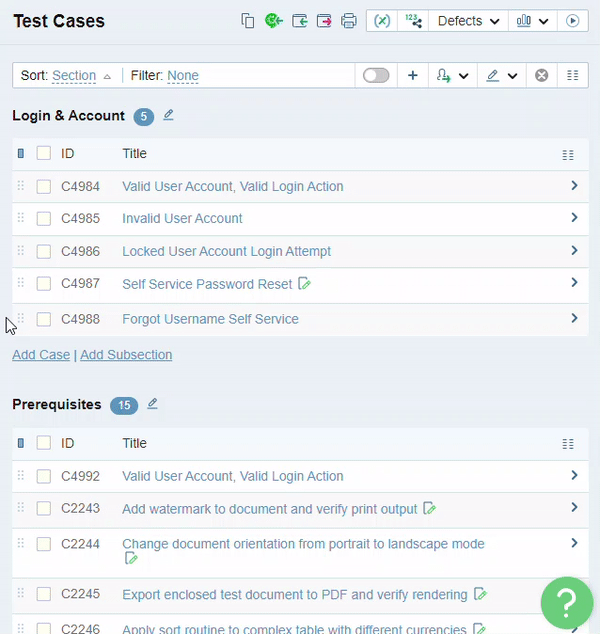Open the Defects dropdown
This screenshot has width=600, height=634.
pos(468,21)
